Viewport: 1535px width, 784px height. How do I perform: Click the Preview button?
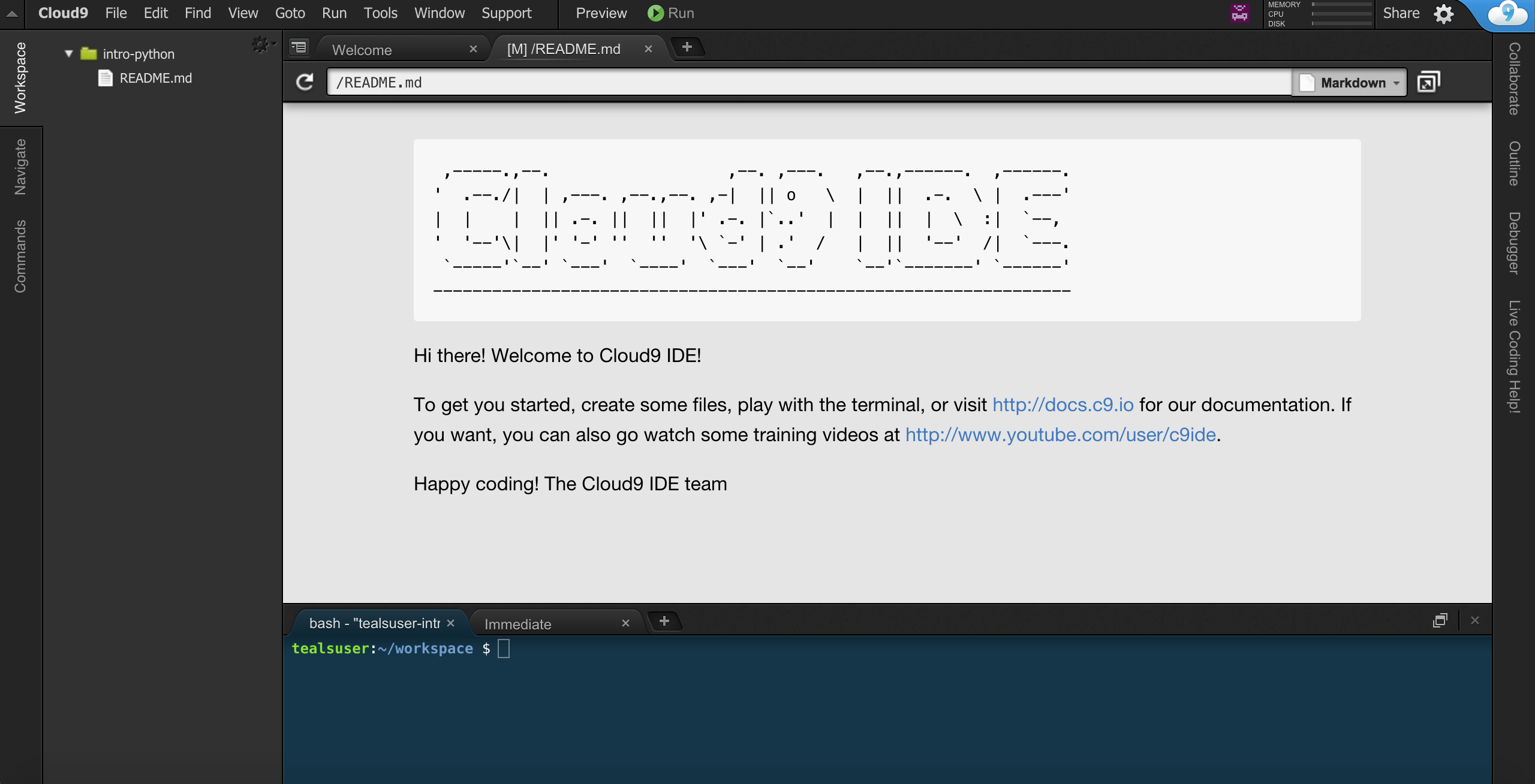(x=601, y=13)
